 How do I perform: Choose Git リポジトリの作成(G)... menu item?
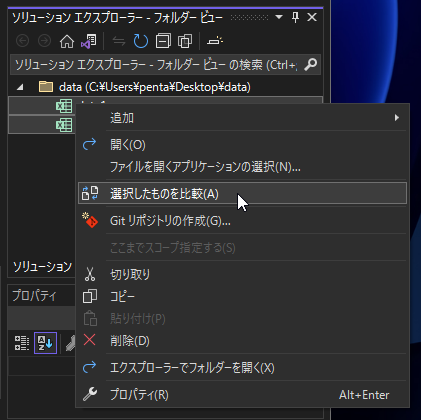pos(242,221)
